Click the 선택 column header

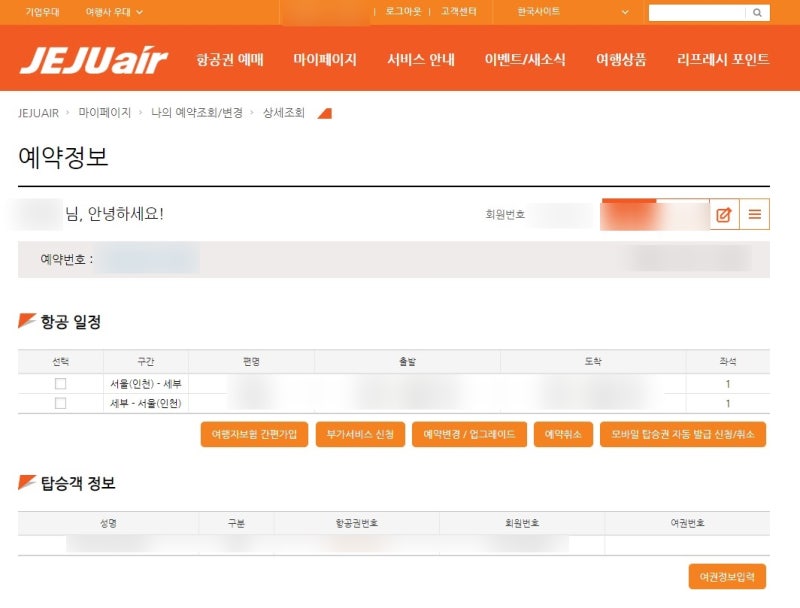coord(60,362)
